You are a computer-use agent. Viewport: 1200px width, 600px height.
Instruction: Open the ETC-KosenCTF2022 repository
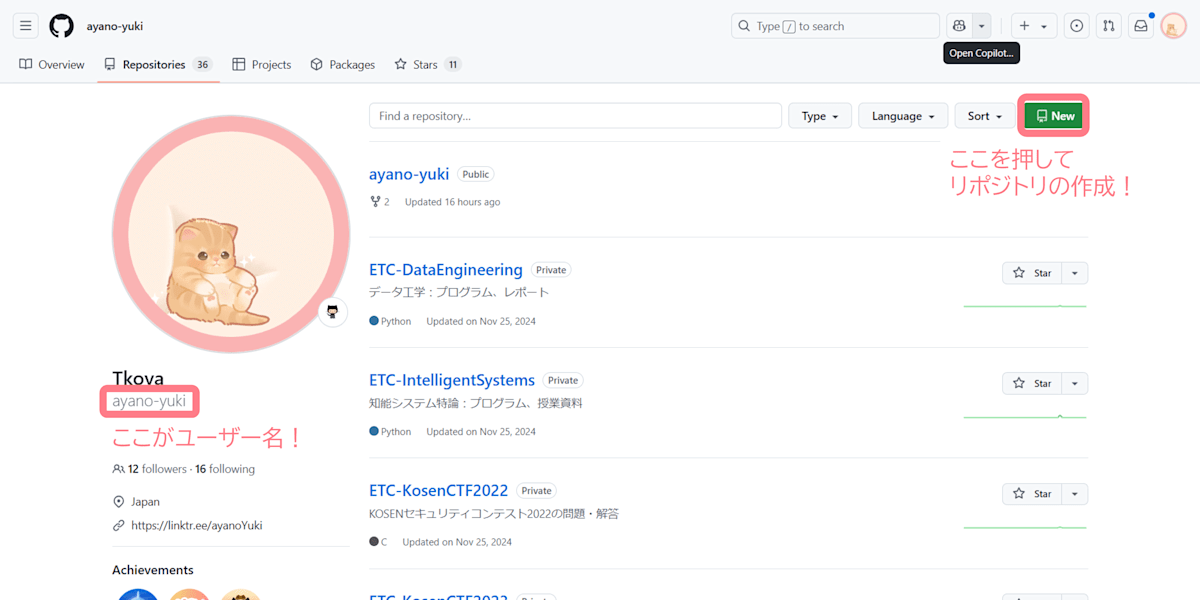pos(439,491)
